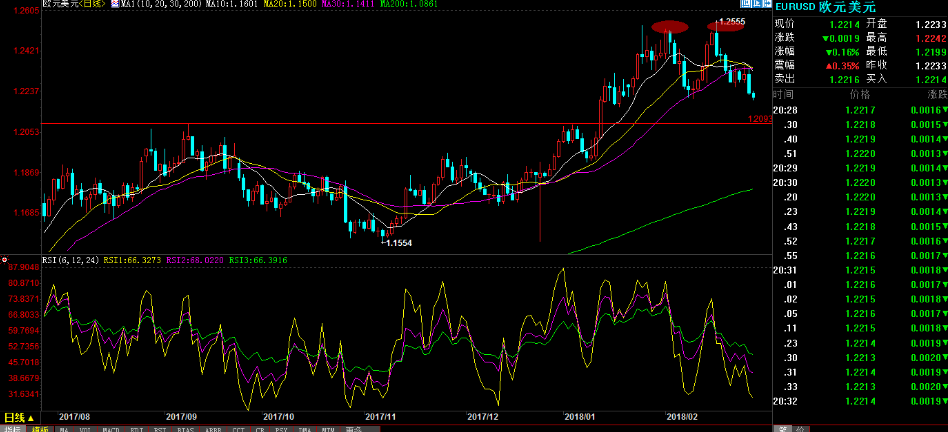Click the 2018/01 date on the time axis

[579, 417]
